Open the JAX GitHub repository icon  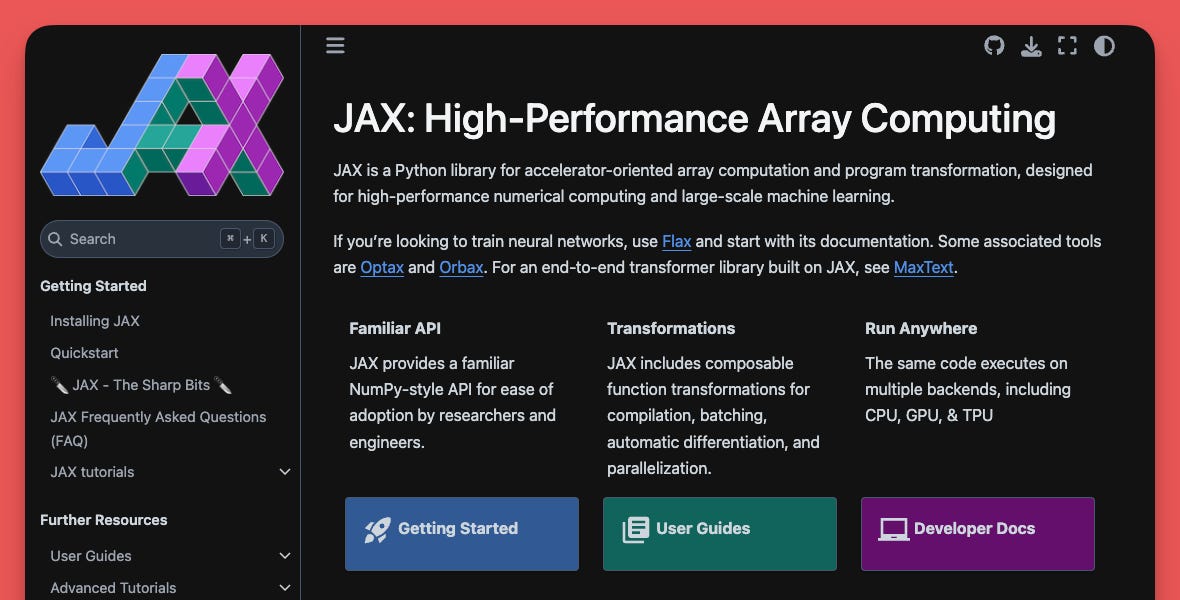pyautogui.click(x=994, y=45)
